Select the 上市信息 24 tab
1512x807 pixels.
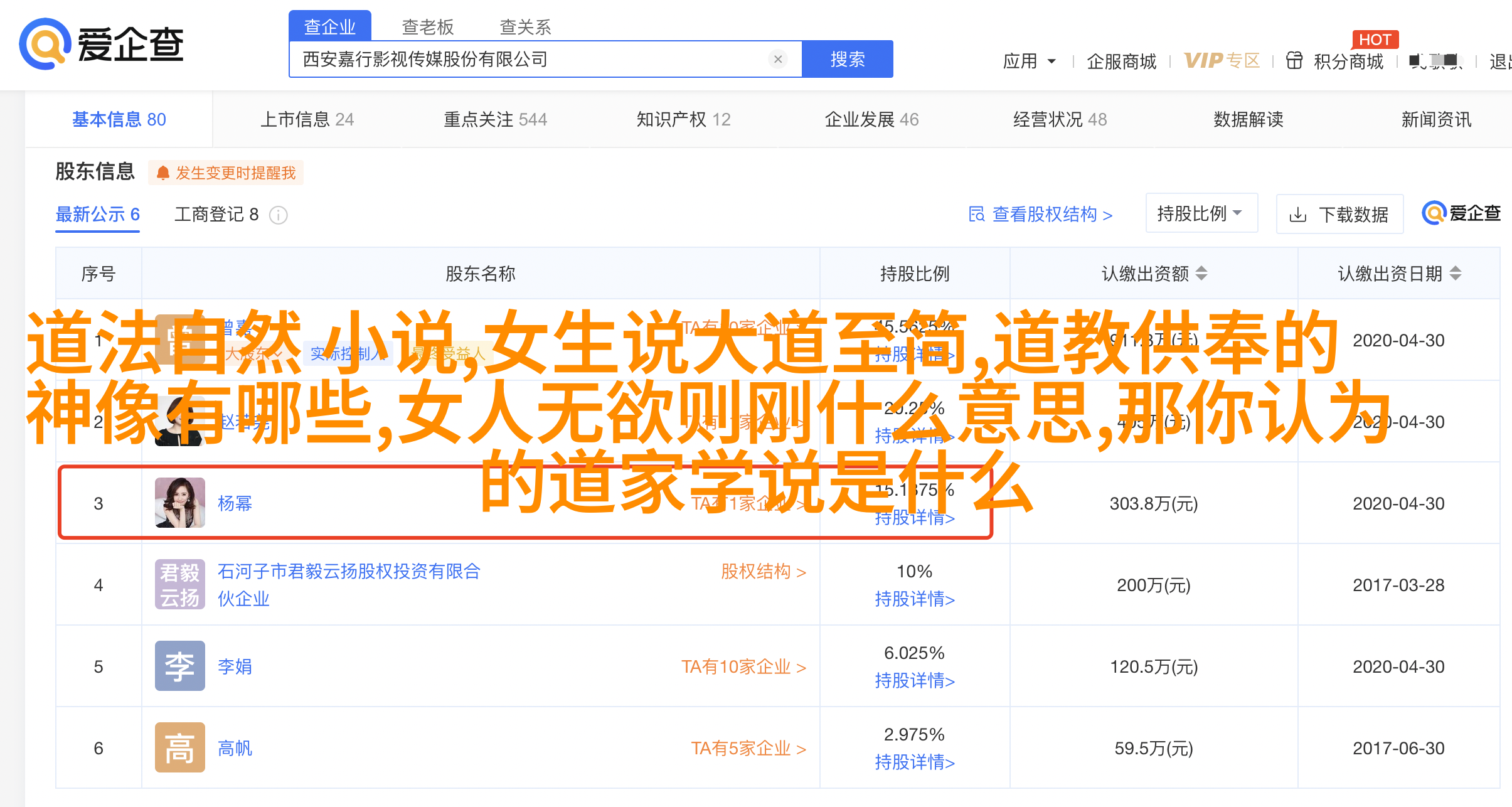[x=307, y=119]
